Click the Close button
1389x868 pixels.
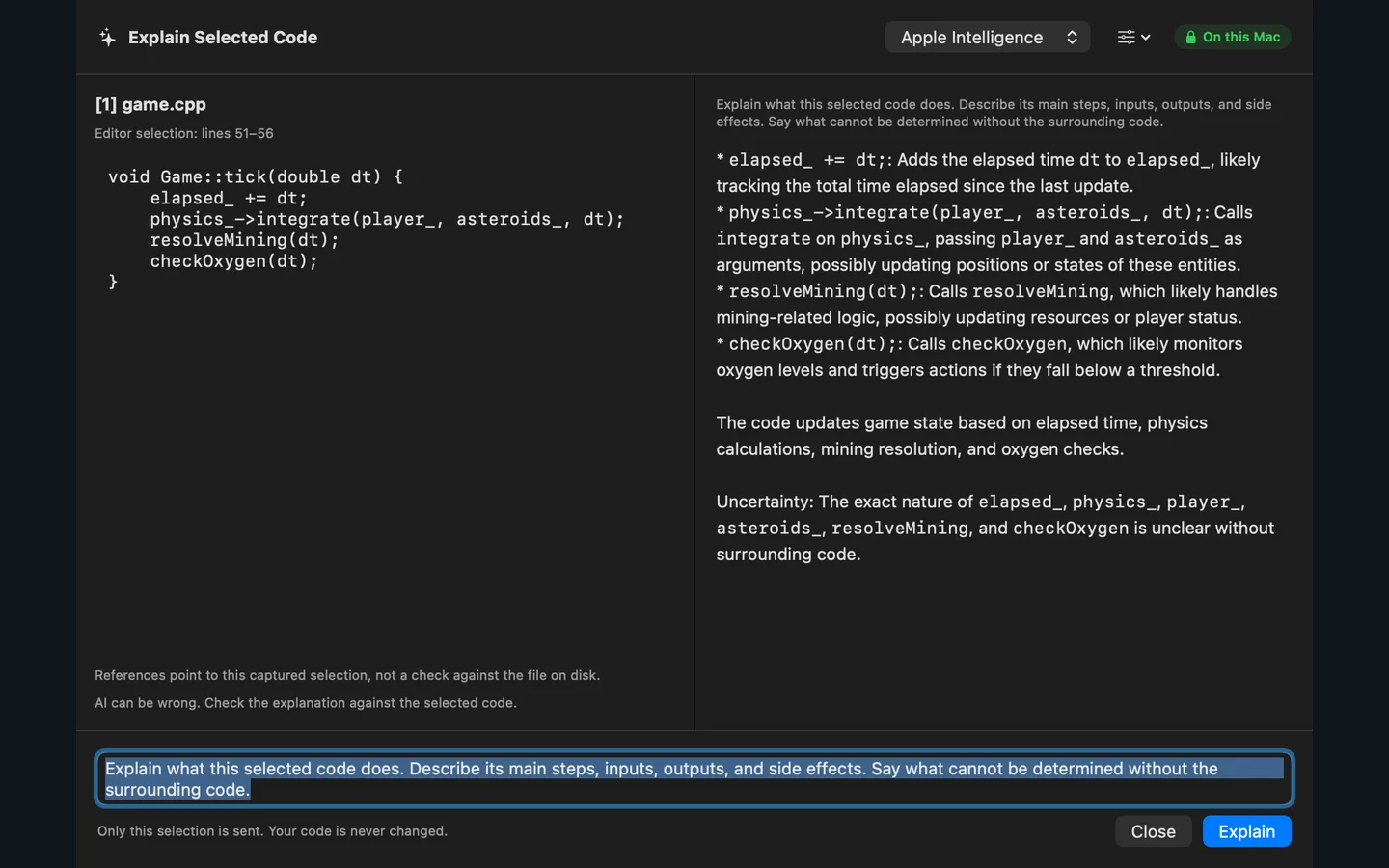click(1153, 831)
